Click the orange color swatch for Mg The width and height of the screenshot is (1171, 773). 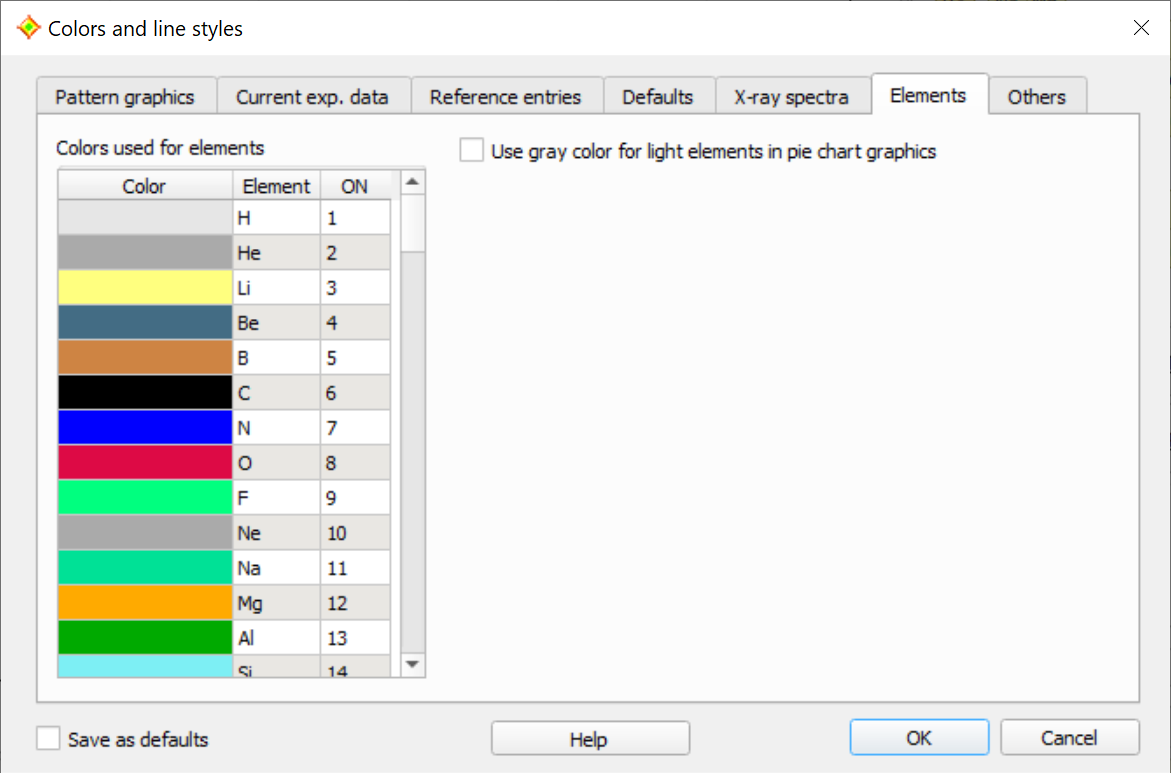(145, 603)
